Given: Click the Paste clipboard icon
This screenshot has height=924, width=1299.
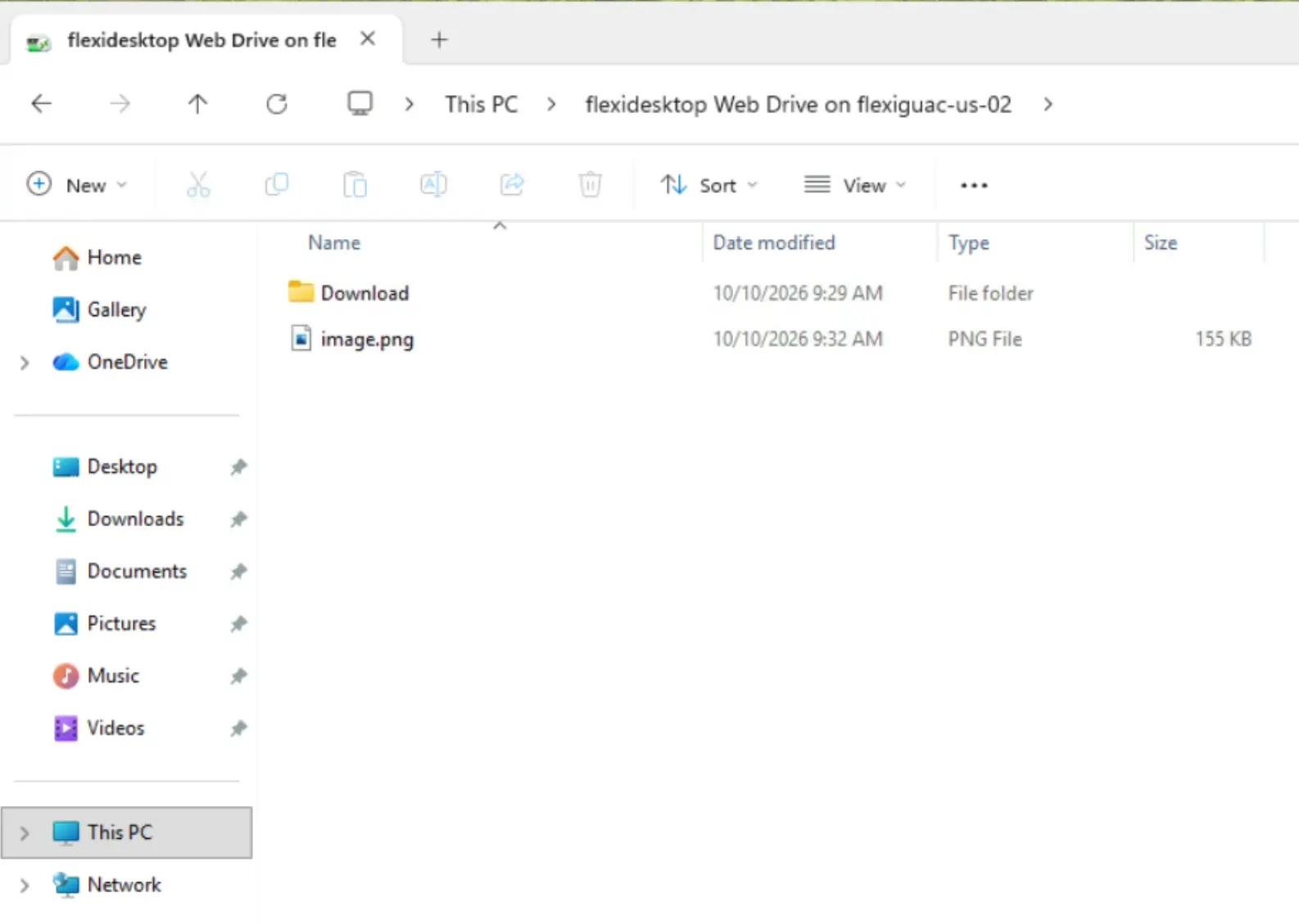Looking at the screenshot, I should click(355, 185).
